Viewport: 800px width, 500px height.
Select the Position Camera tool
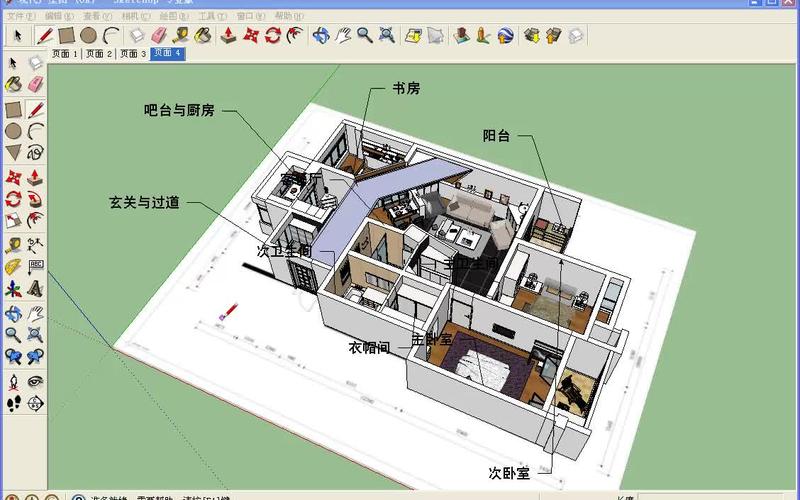tap(13, 382)
